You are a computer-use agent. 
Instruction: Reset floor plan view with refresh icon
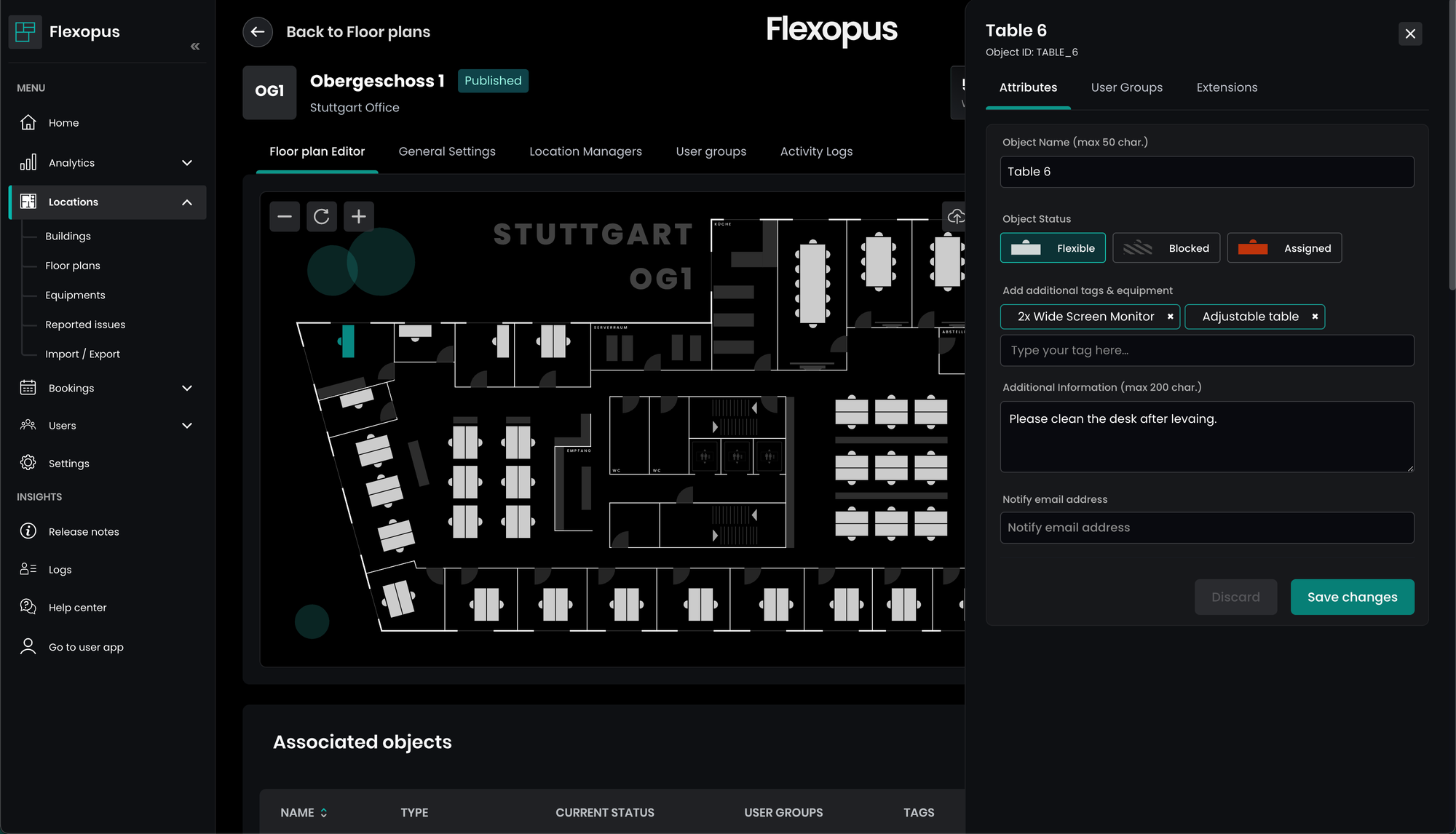321,217
